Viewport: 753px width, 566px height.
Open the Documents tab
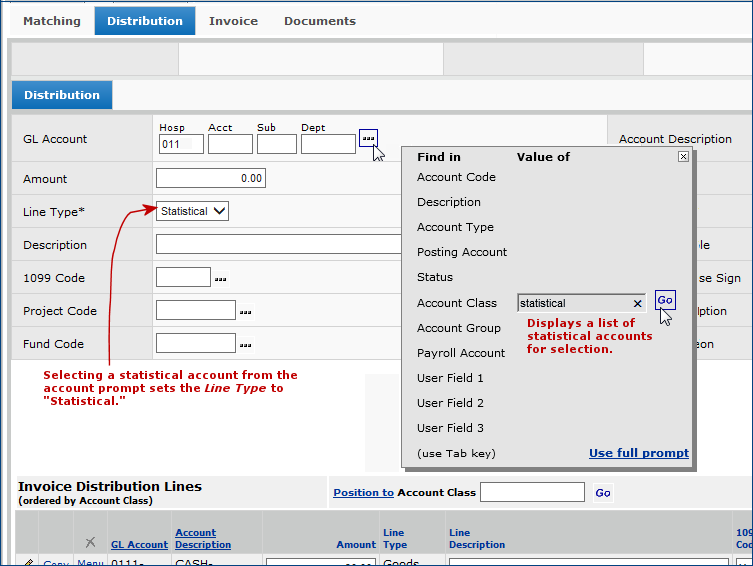[319, 21]
